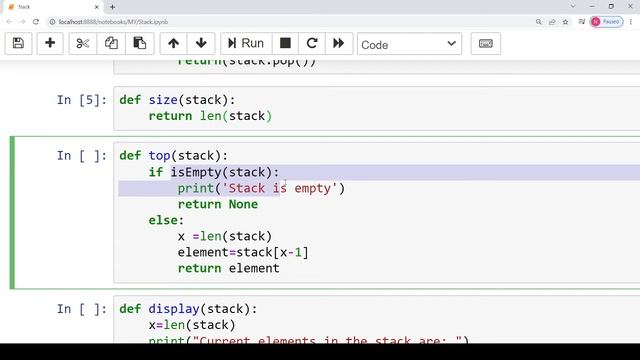Restart the kernel with the circular arrow
This screenshot has width=640, height=360.
click(312, 43)
